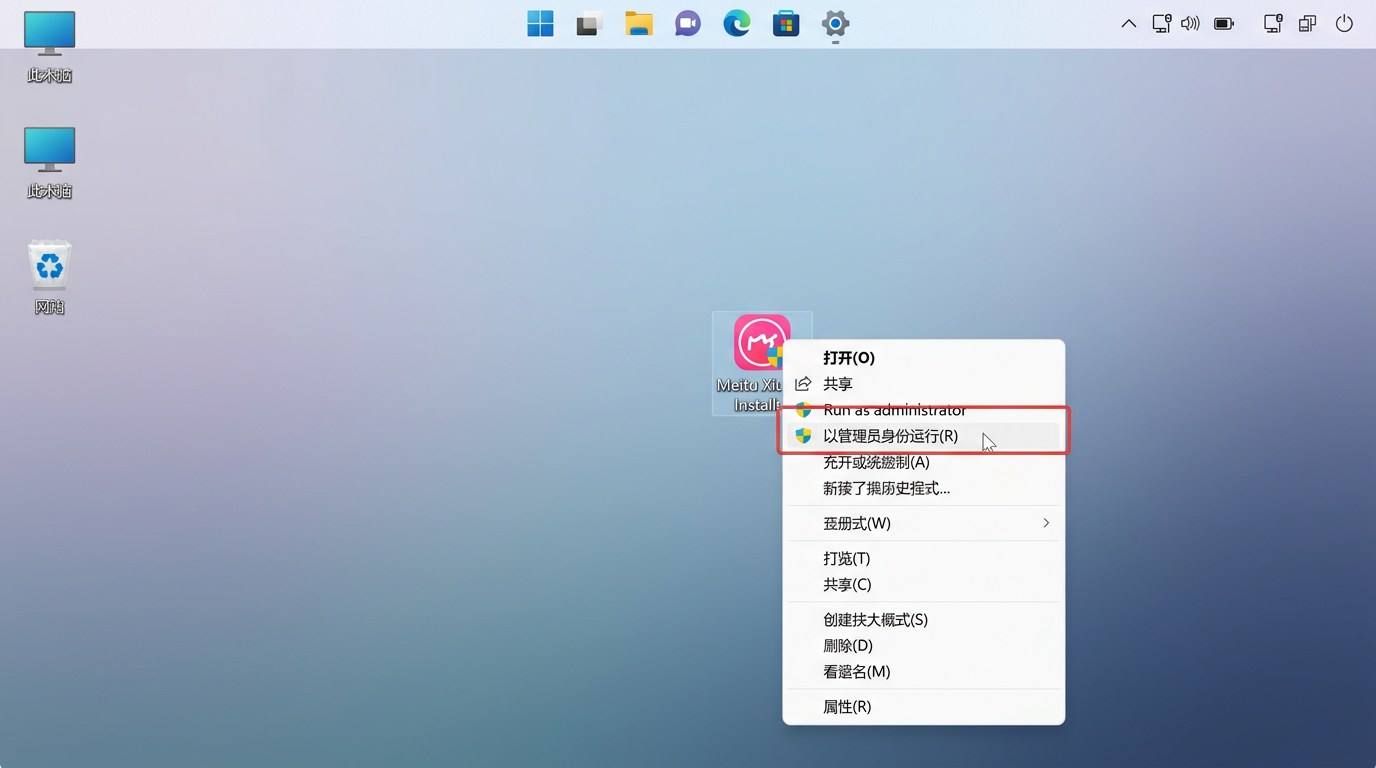Image resolution: width=1376 pixels, height=768 pixels.
Task: Open the volume speaker icon
Action: [1190, 24]
